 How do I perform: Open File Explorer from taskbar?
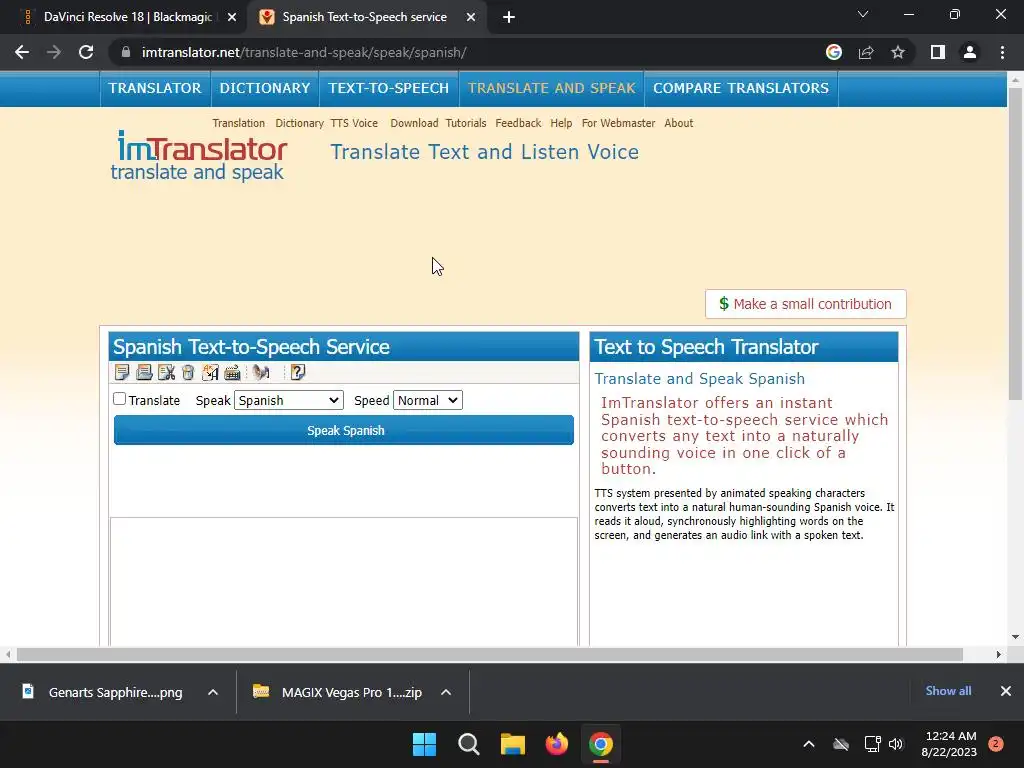[x=513, y=744]
